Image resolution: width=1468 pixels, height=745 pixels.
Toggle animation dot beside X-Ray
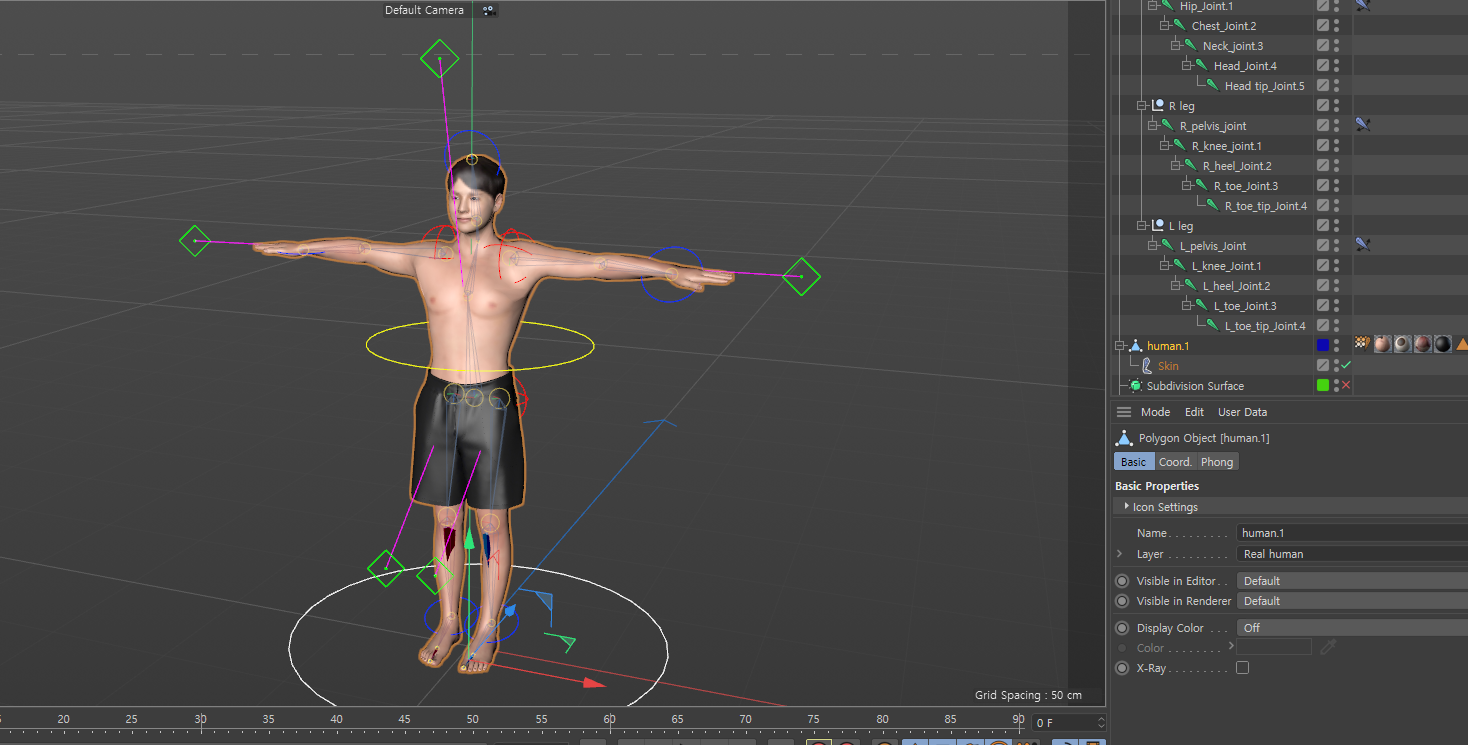(1122, 668)
